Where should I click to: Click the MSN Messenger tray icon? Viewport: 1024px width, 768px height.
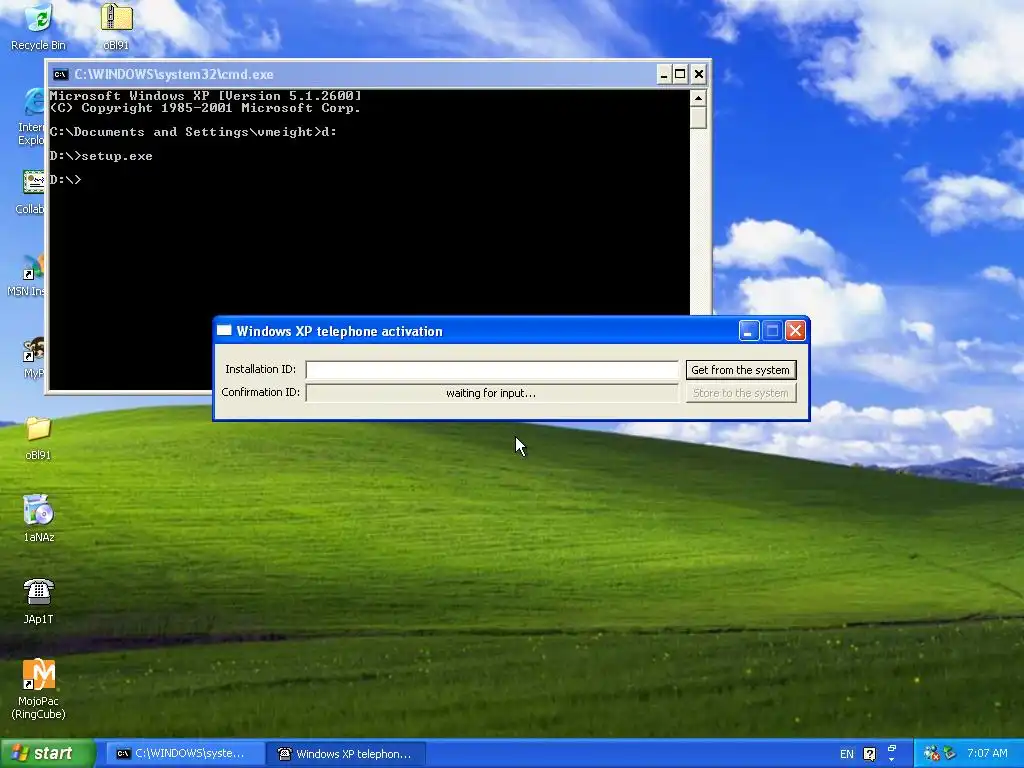[x=931, y=753]
